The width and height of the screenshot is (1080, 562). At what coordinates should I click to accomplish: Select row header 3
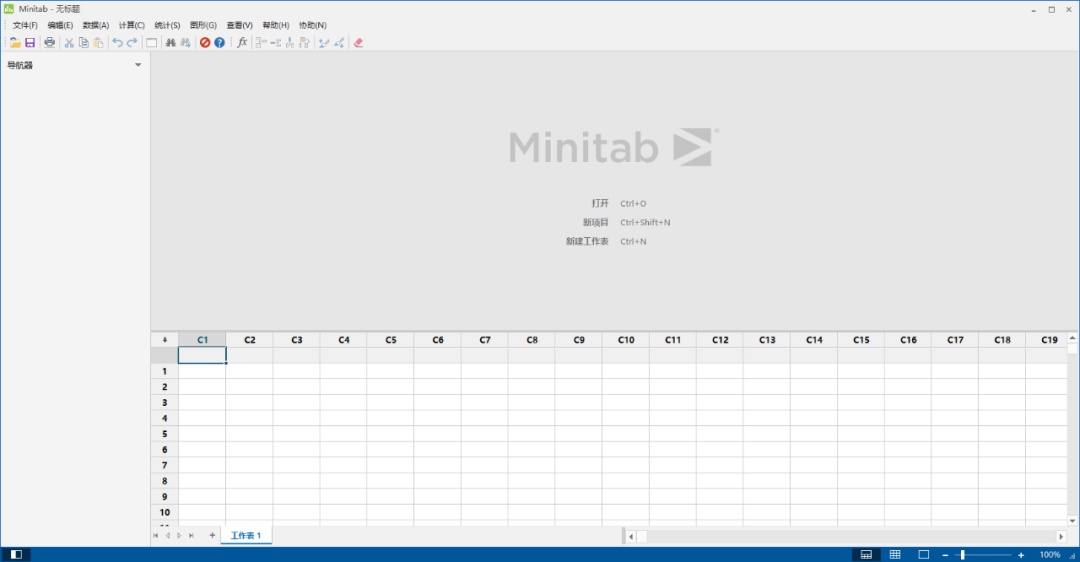165,402
